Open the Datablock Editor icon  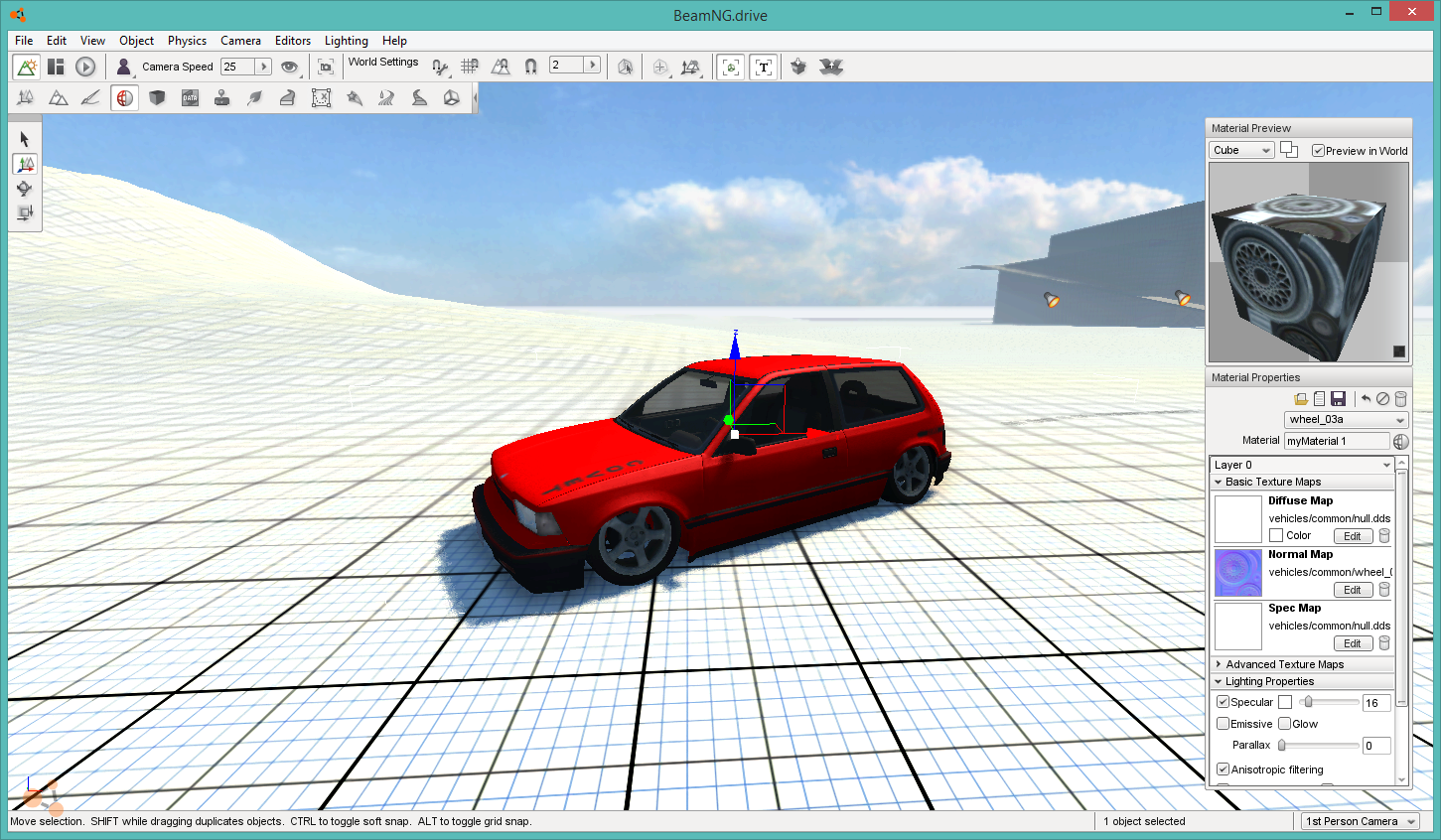click(190, 97)
